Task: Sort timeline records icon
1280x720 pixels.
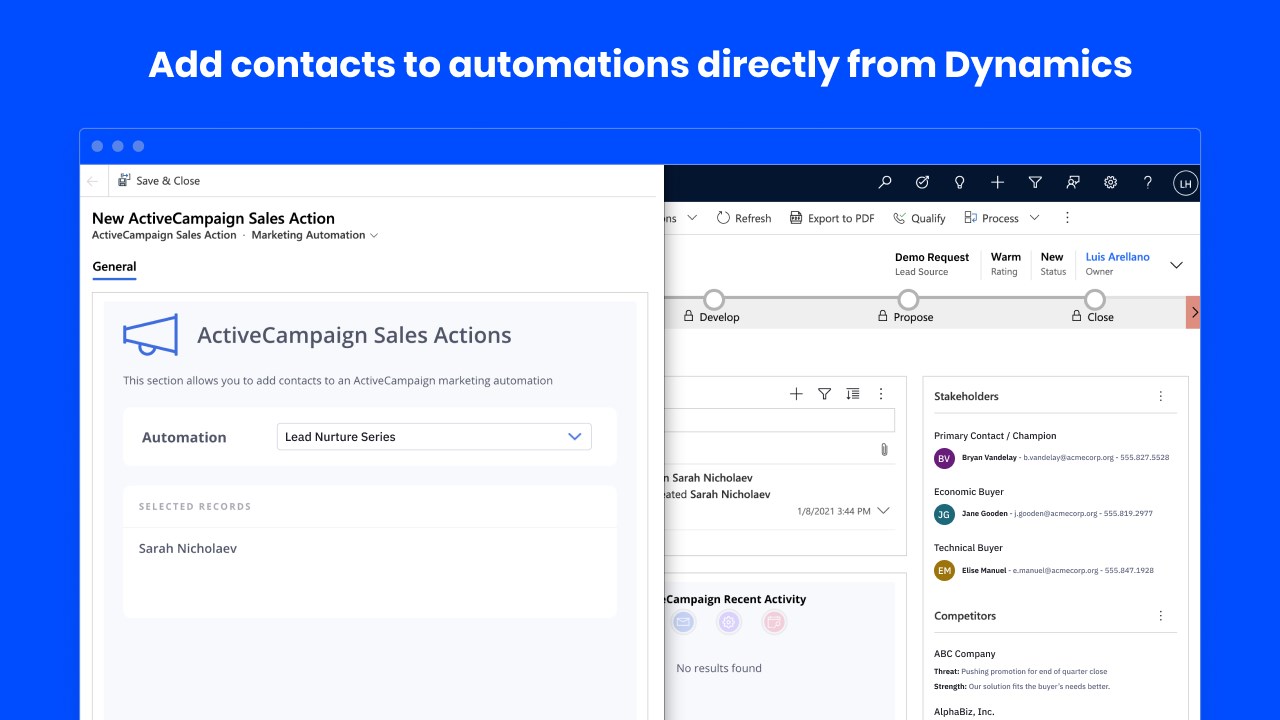Action: (852, 394)
